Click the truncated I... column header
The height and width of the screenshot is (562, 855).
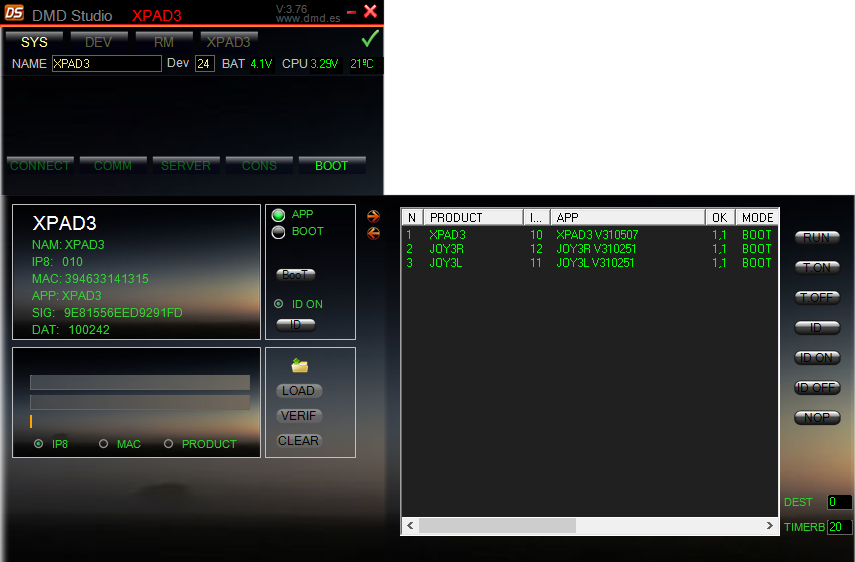pyautogui.click(x=537, y=217)
